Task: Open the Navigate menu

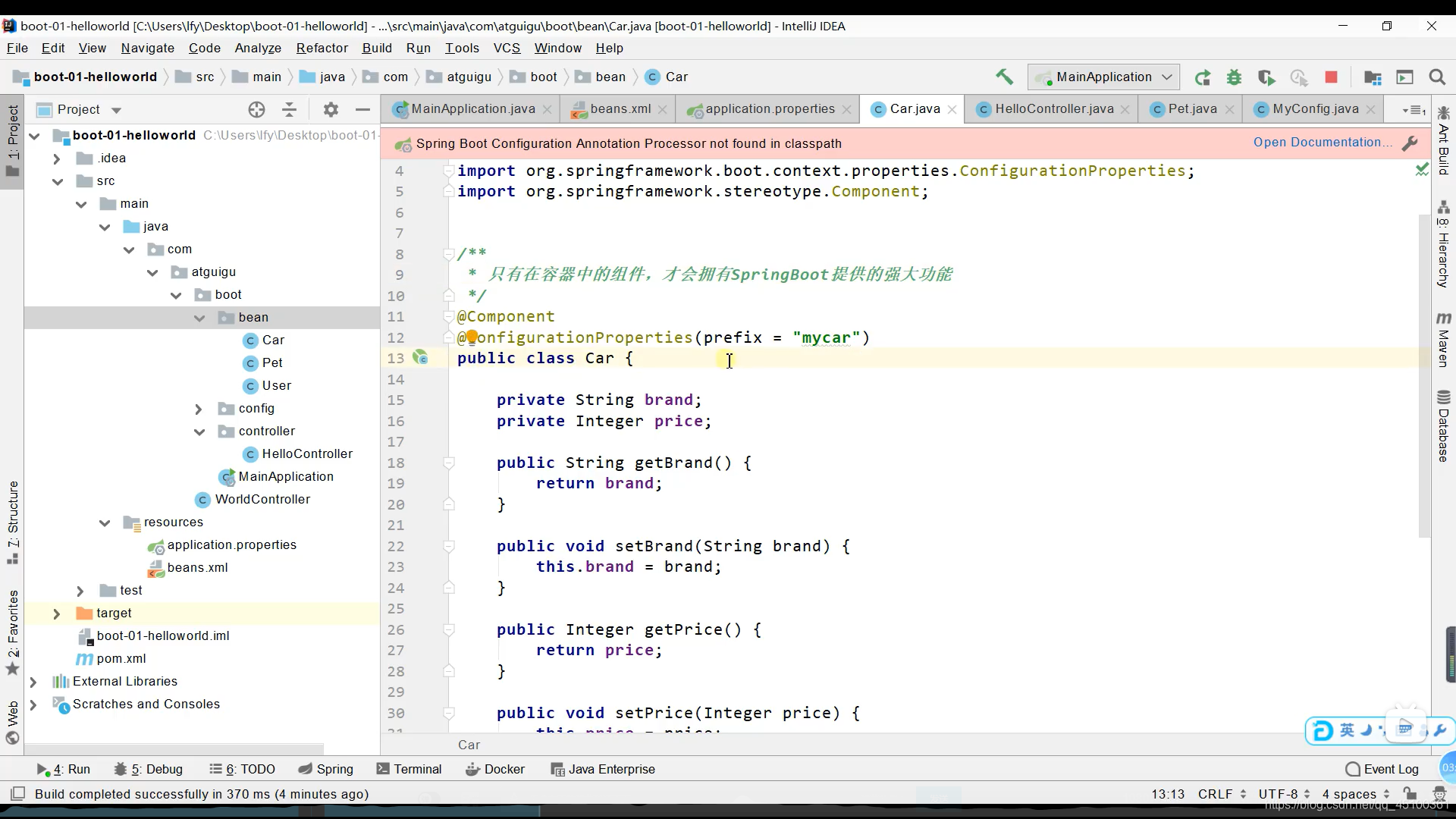Action: click(x=148, y=48)
